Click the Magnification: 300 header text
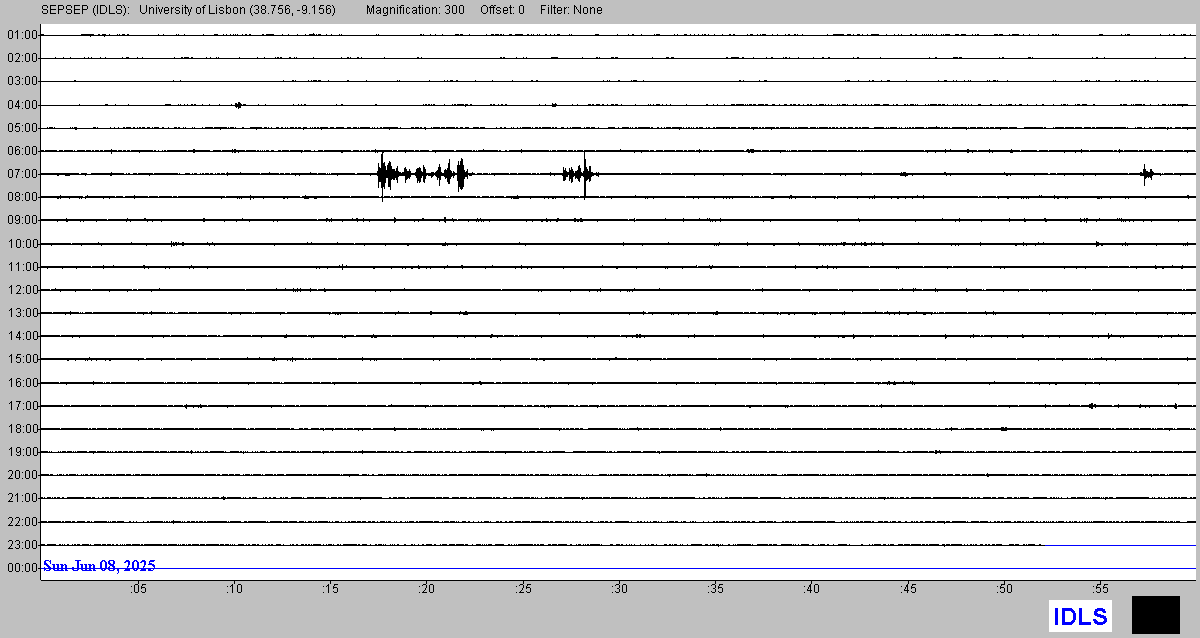 (415, 10)
